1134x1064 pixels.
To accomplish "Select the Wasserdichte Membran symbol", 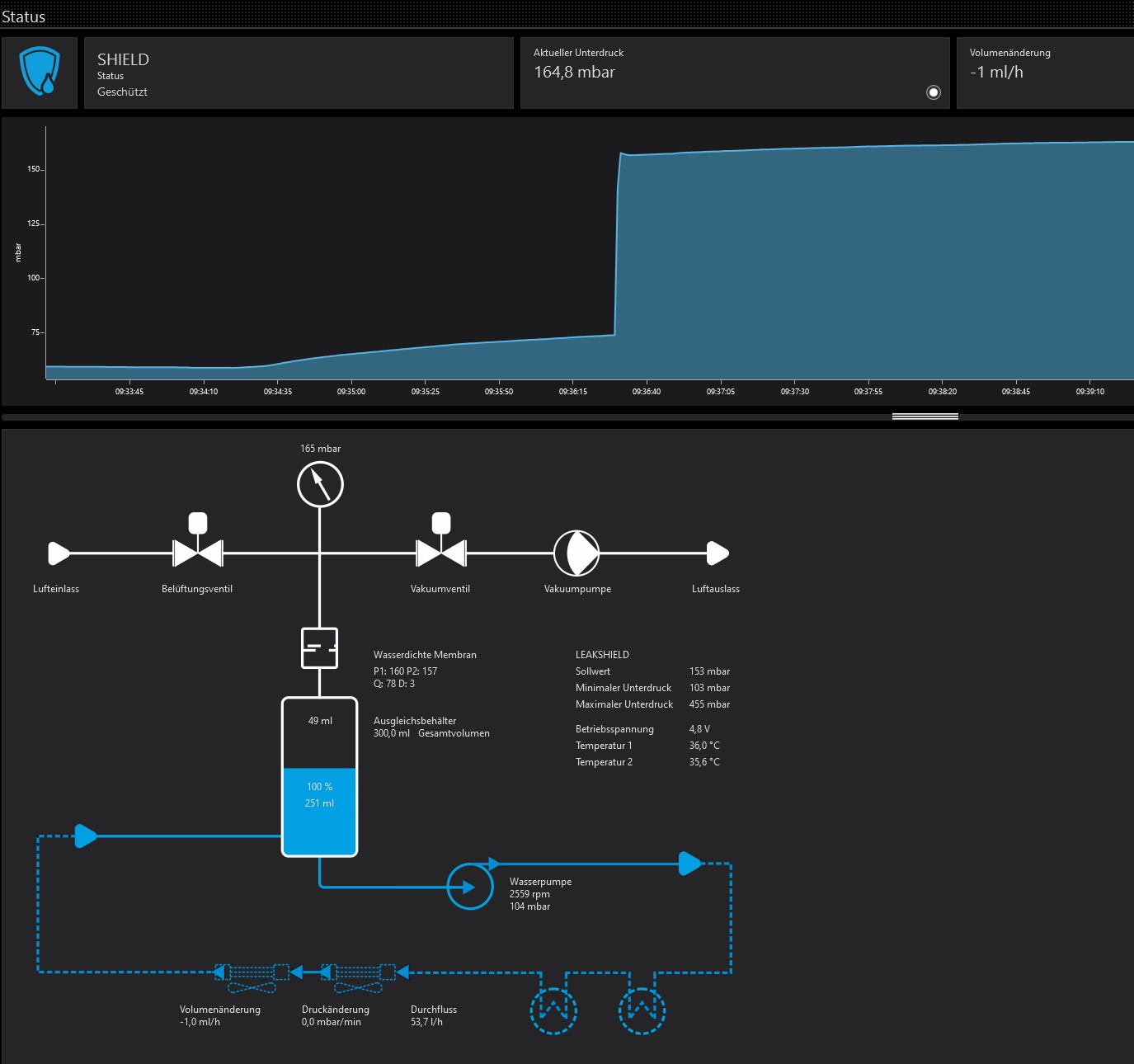I will tap(320, 648).
